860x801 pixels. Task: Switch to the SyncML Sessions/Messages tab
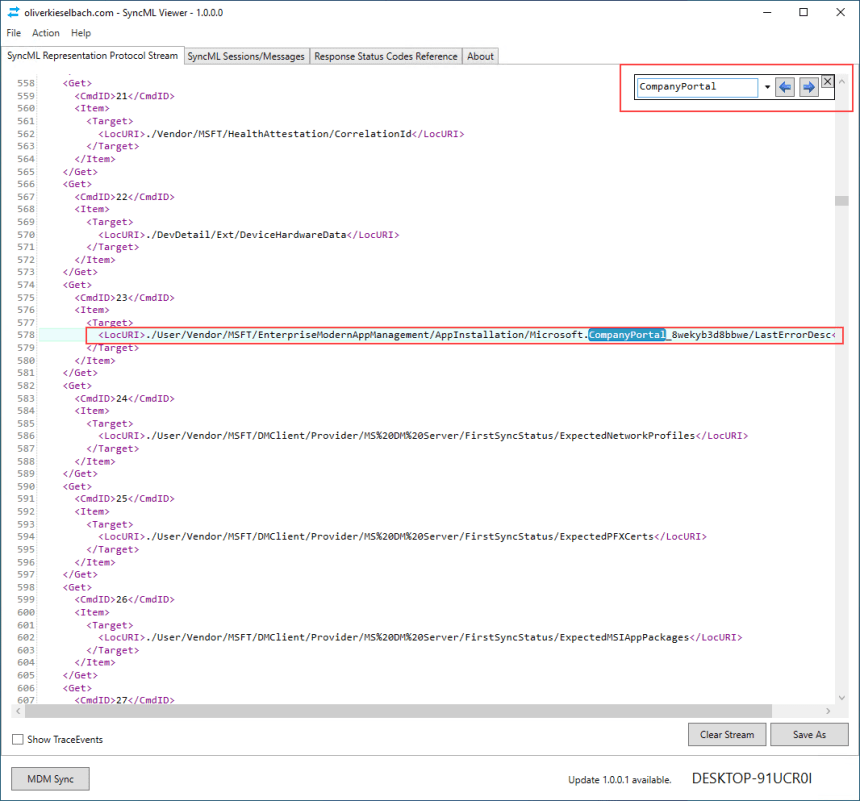click(246, 56)
